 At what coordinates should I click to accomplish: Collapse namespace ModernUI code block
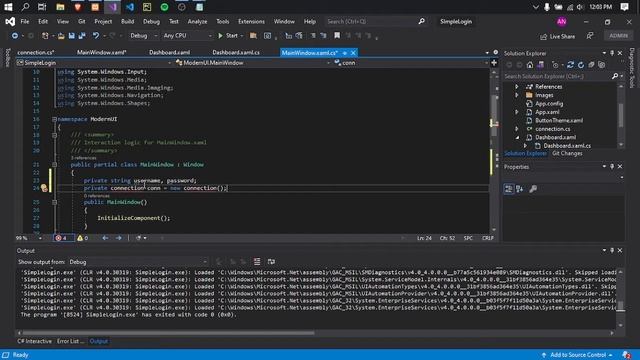tap(54, 119)
